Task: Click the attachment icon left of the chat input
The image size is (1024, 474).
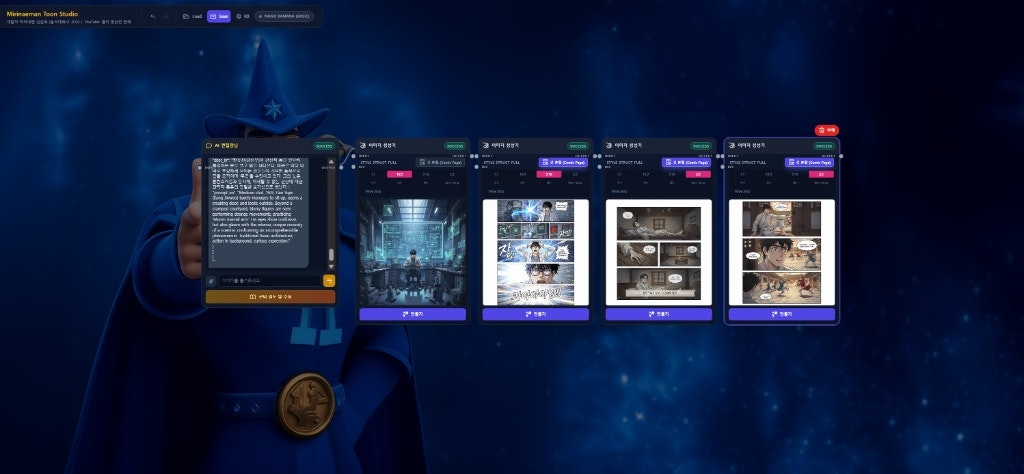Action: click(211, 281)
